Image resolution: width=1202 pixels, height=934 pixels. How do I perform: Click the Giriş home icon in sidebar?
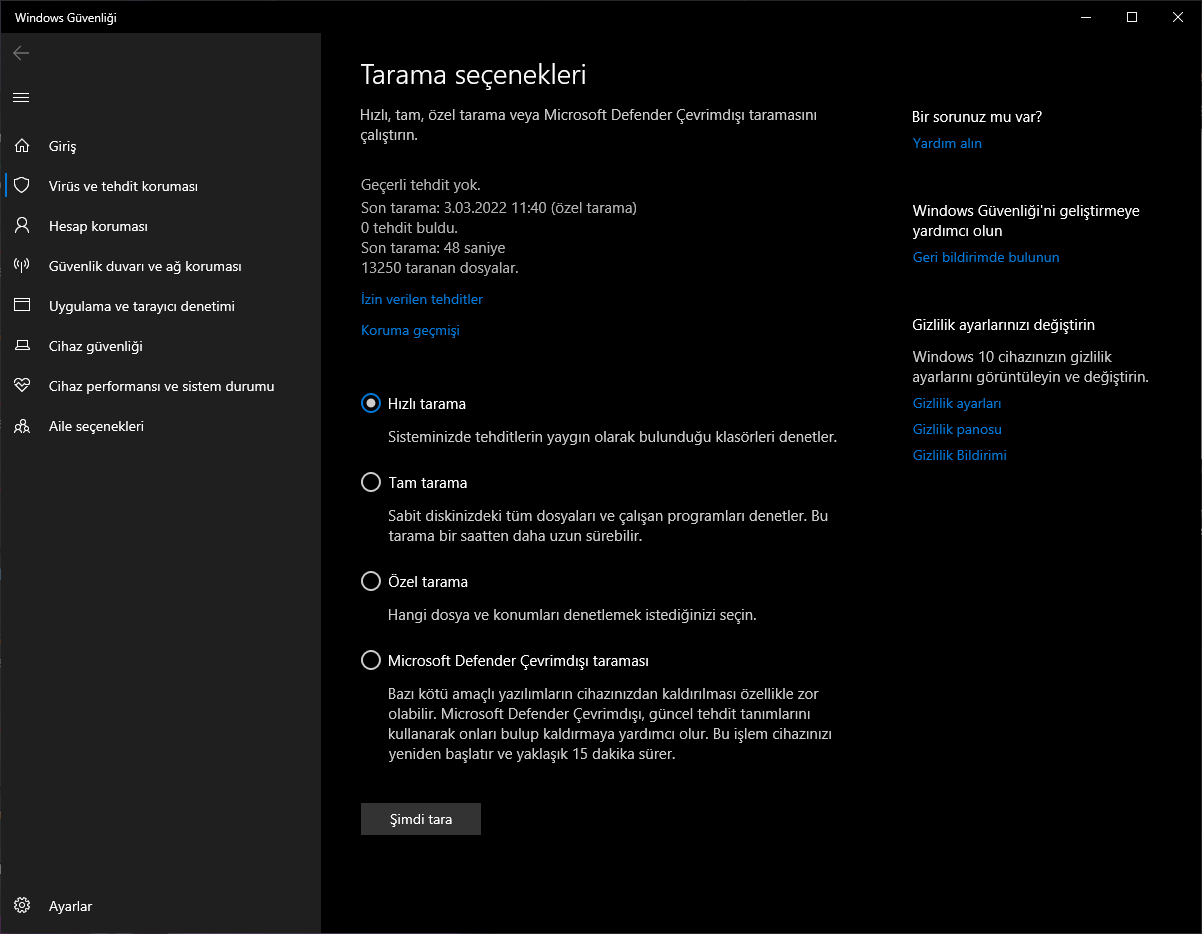tap(22, 146)
